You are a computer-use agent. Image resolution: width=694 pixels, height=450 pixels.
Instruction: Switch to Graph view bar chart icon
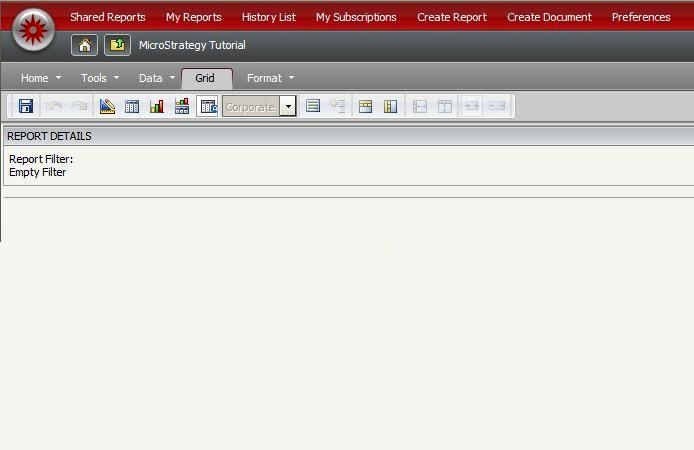[x=157, y=106]
